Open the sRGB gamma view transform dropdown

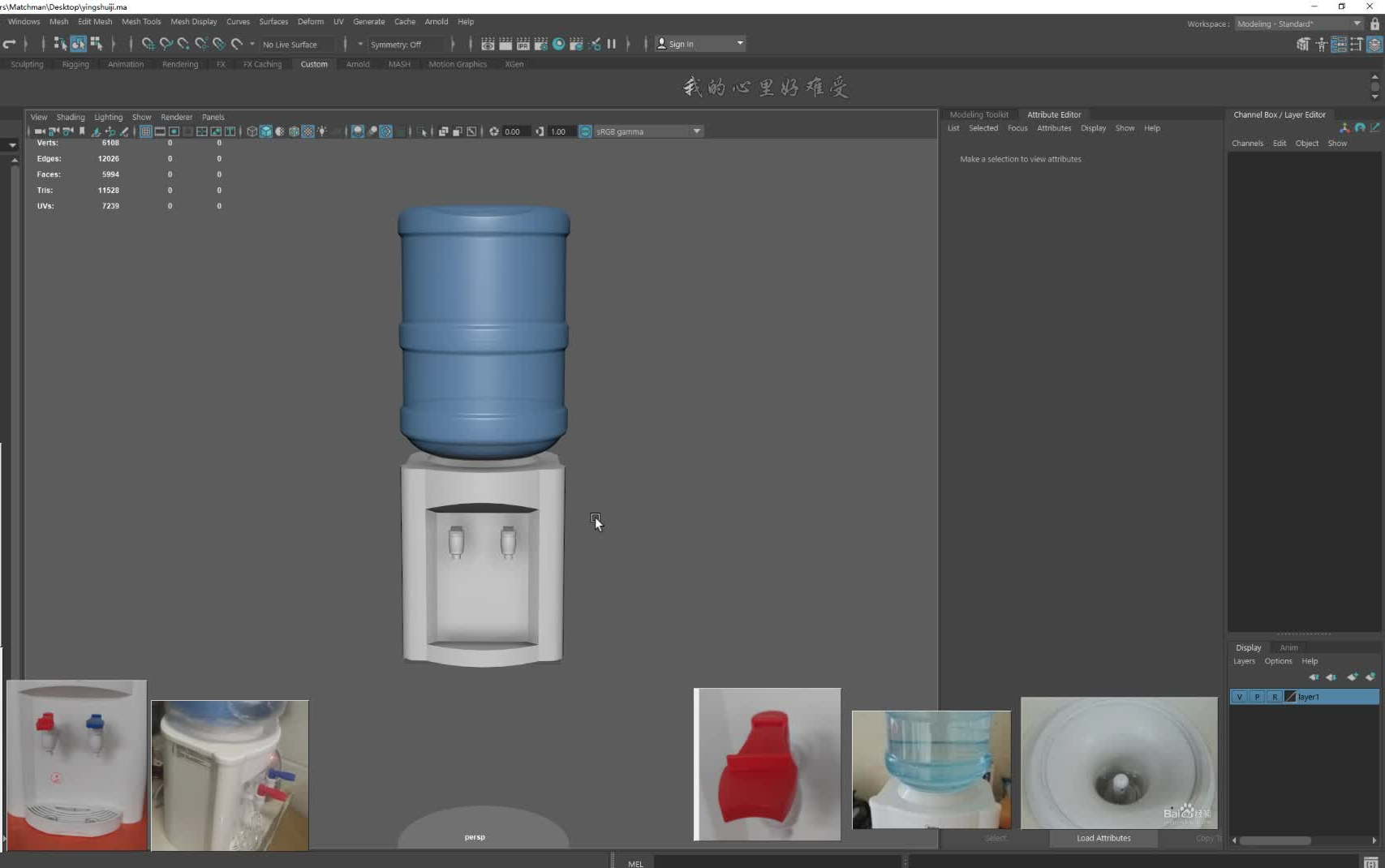tap(696, 131)
